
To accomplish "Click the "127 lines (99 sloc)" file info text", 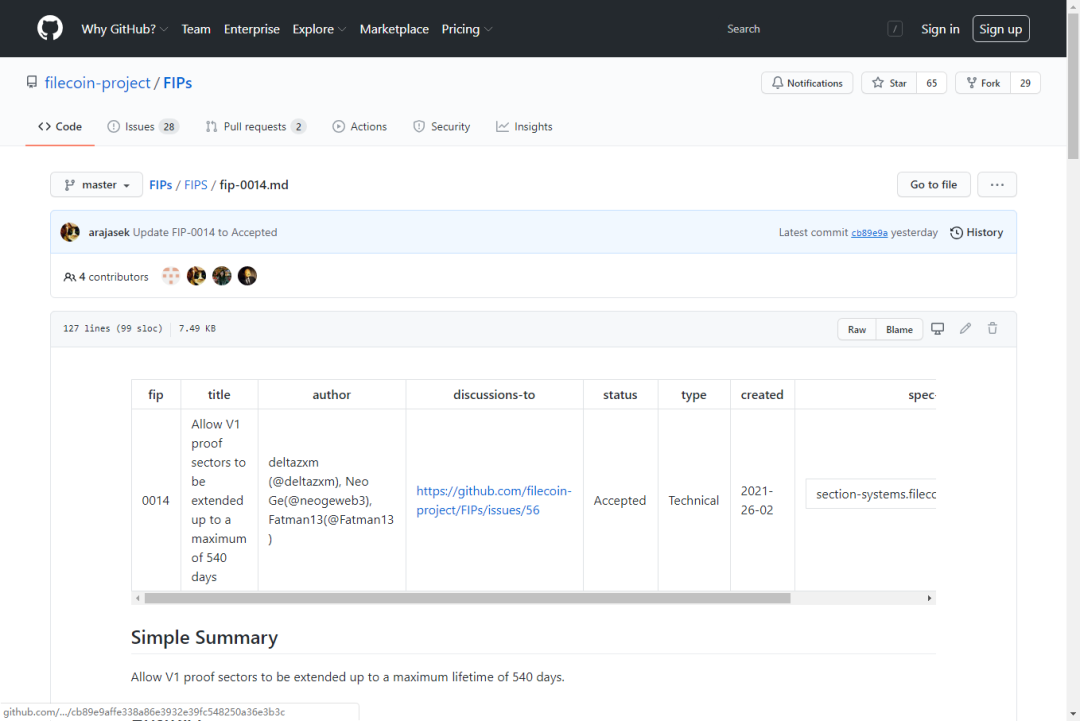I will point(113,328).
